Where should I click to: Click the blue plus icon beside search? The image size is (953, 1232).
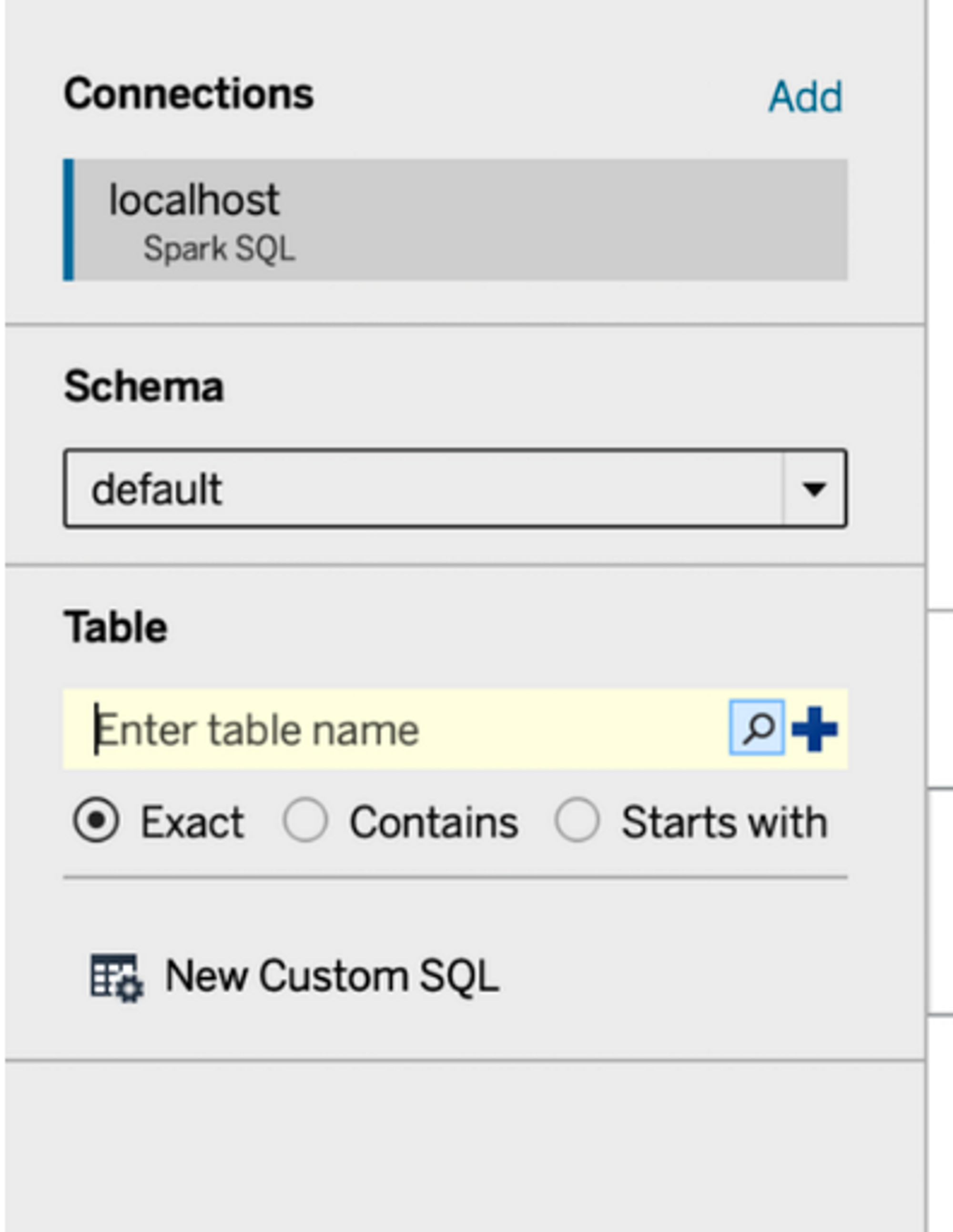click(x=815, y=729)
